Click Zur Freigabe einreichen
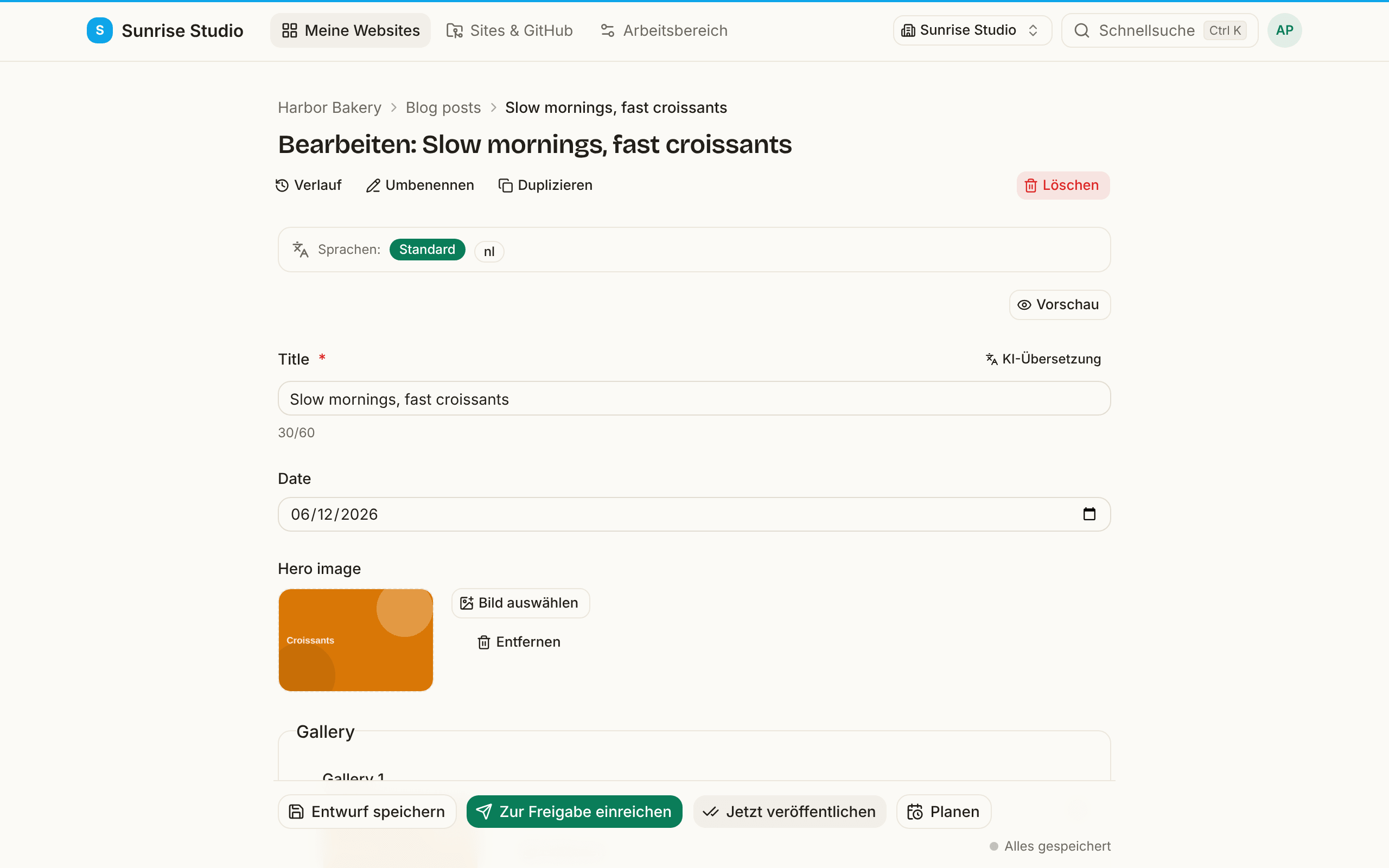The image size is (1389, 868). pyautogui.click(x=574, y=811)
